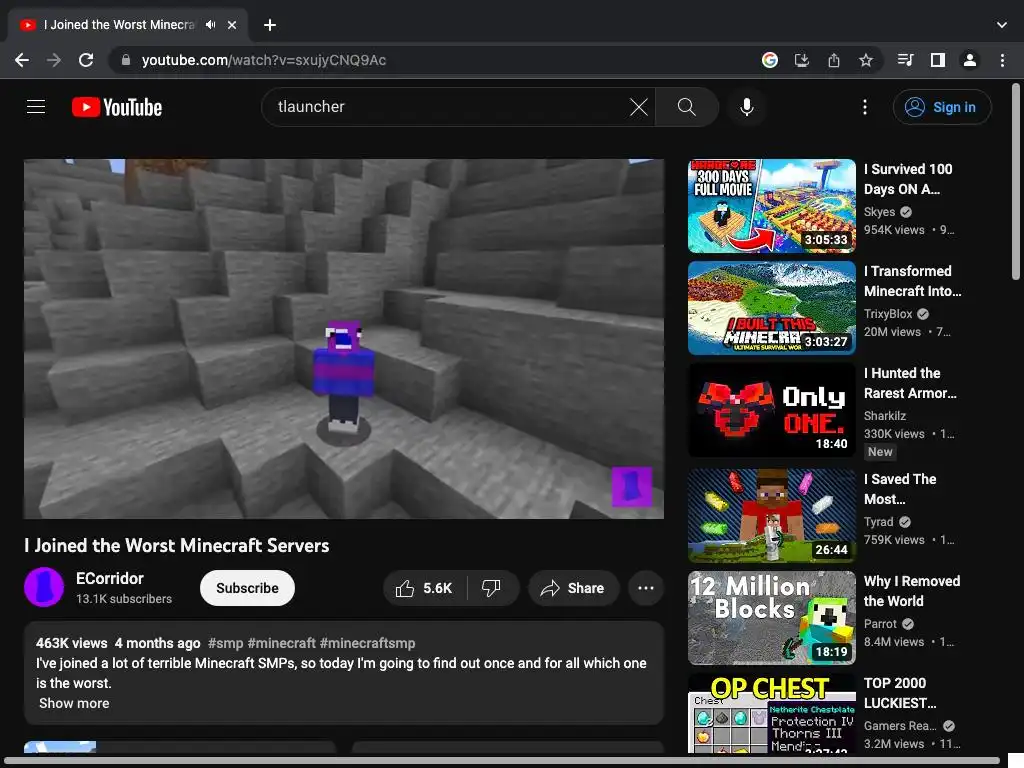
Task: Open 'OP CHEST' Gamers React thumbnail
Action: pos(771,713)
